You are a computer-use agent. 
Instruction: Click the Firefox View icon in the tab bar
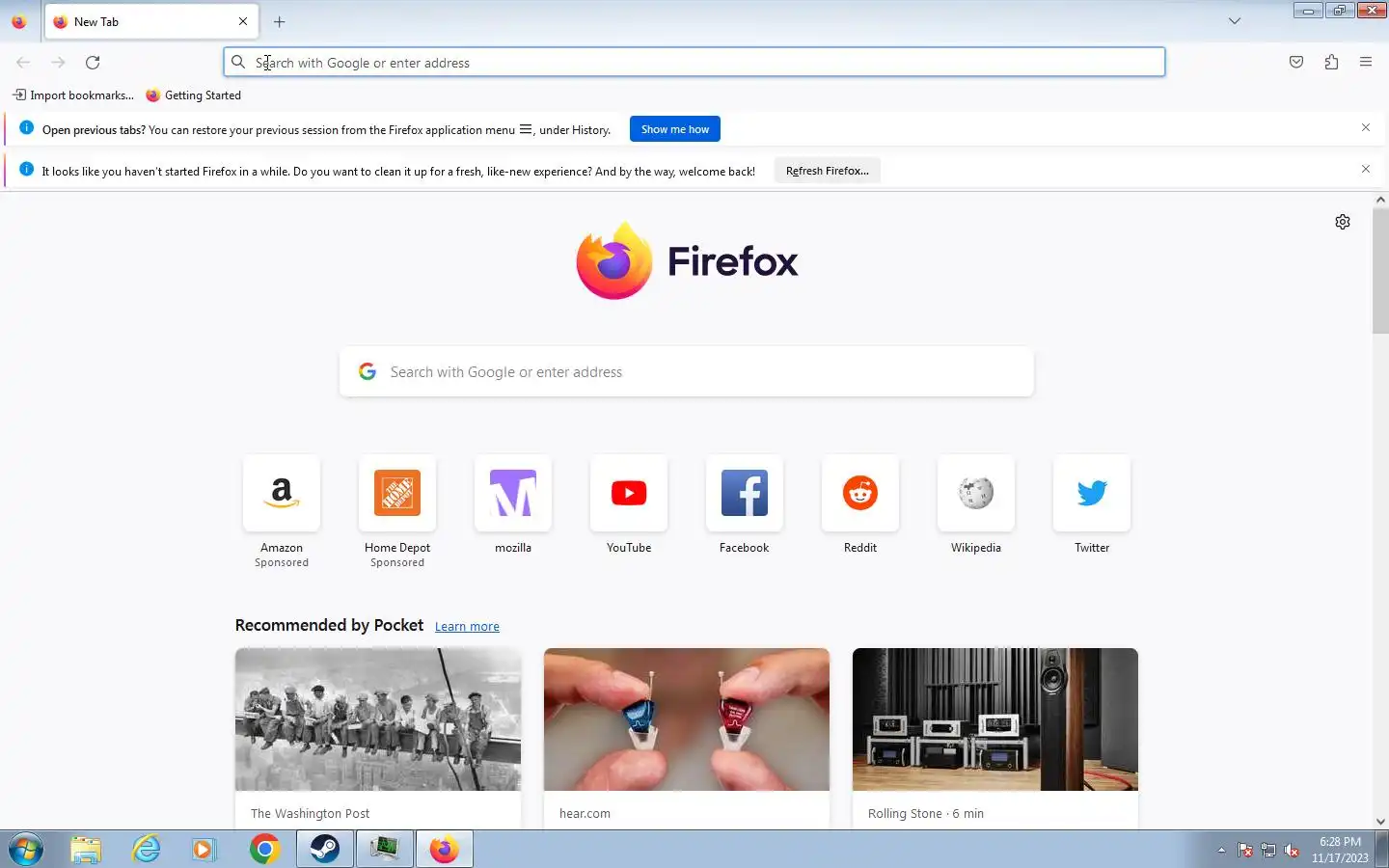19,21
